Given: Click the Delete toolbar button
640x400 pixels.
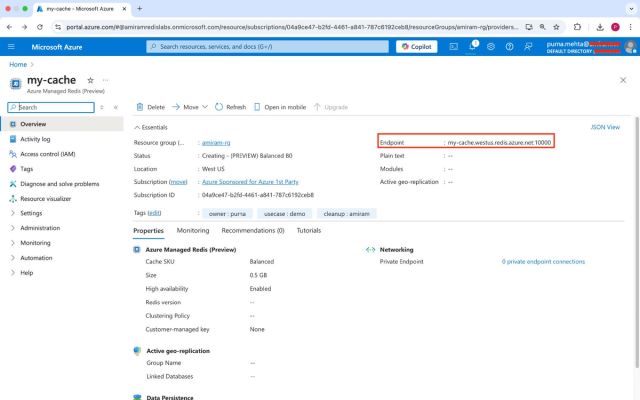Looking at the screenshot, I should pyautogui.click(x=151, y=107).
